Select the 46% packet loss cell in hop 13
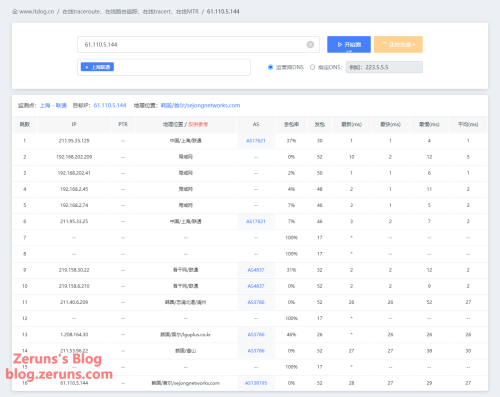500x397 pixels. (291, 334)
